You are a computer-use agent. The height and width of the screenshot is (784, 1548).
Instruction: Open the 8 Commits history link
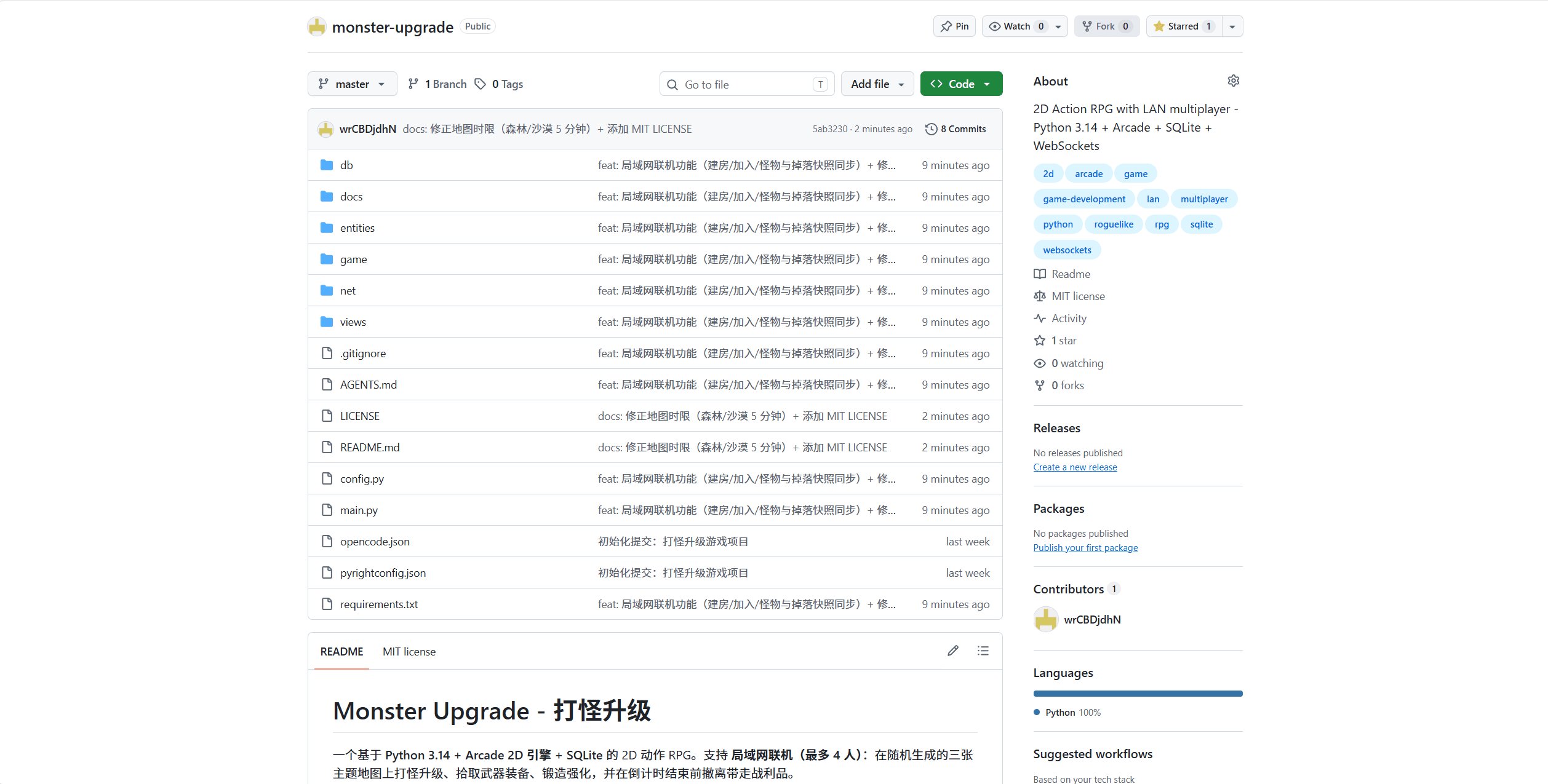tap(956, 129)
